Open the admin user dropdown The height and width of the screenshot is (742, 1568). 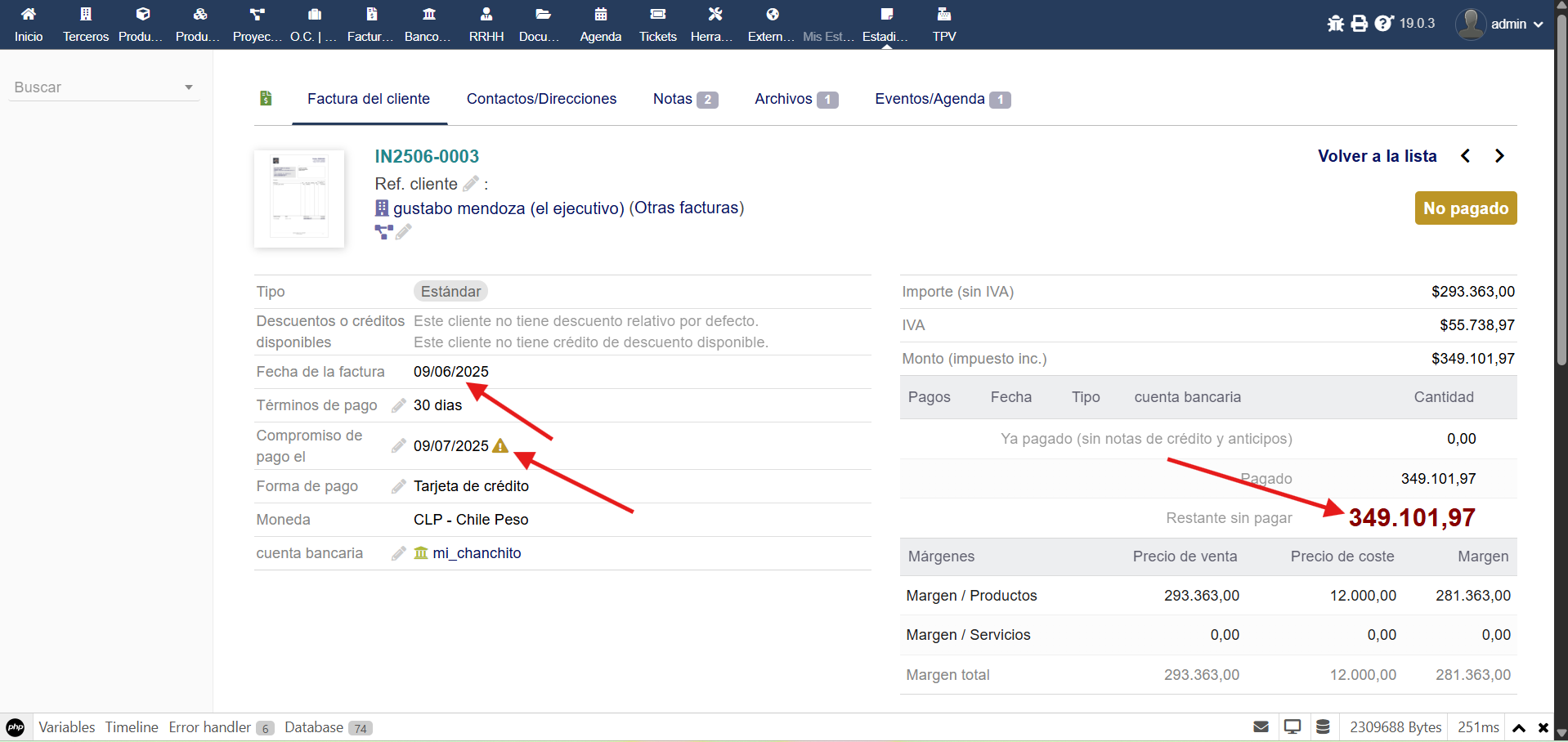[x=1500, y=24]
